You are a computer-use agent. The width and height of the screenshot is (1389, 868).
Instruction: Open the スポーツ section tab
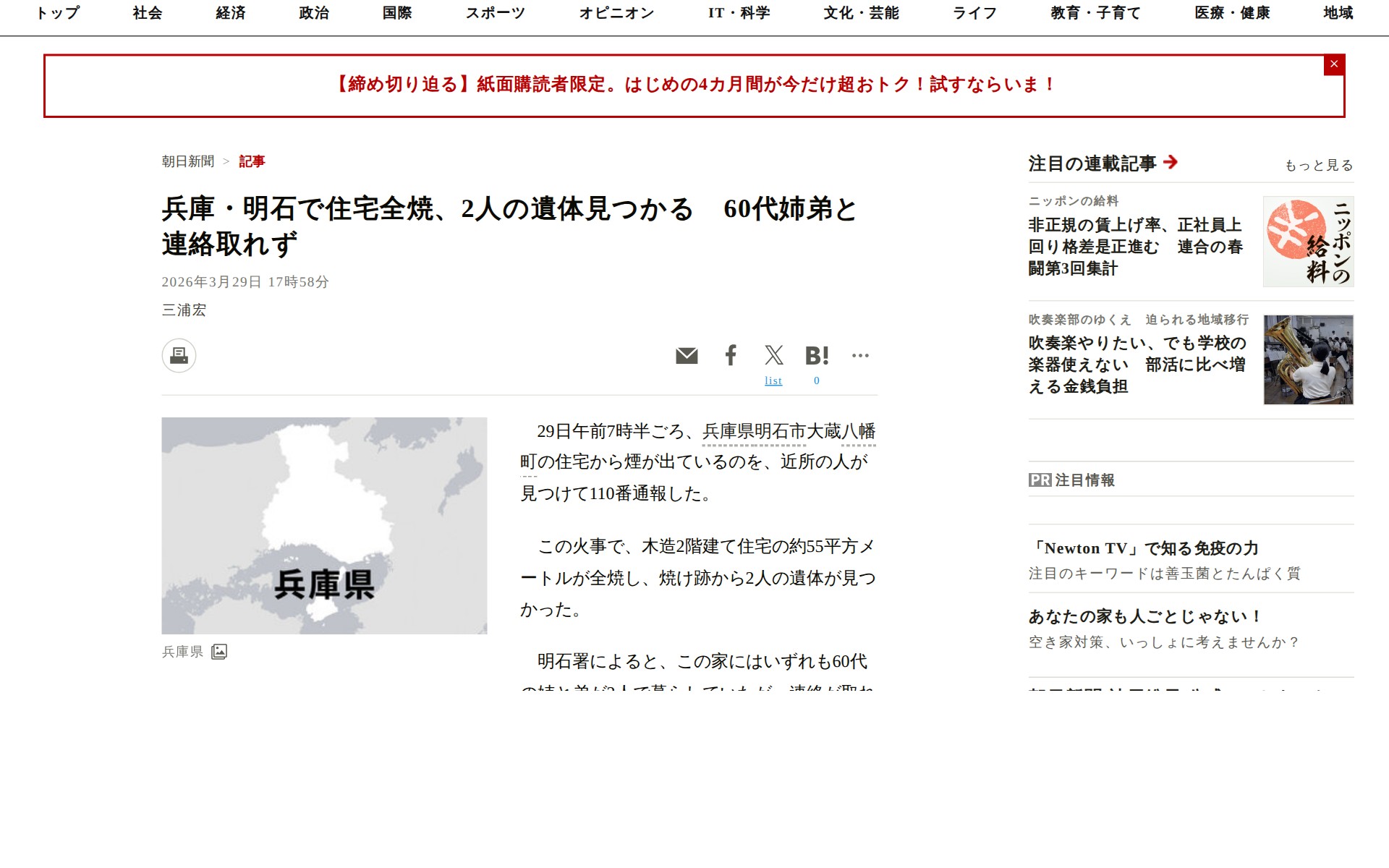click(495, 13)
